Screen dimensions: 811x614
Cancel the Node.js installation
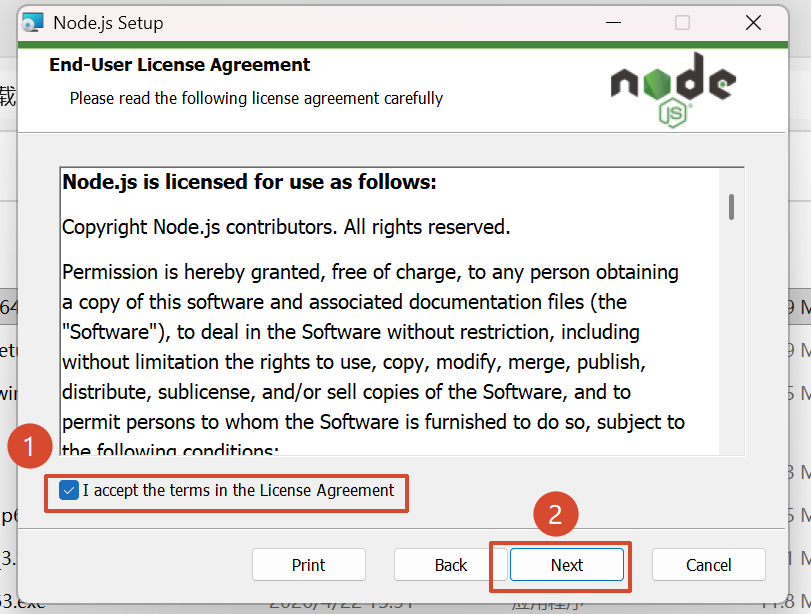tap(708, 565)
